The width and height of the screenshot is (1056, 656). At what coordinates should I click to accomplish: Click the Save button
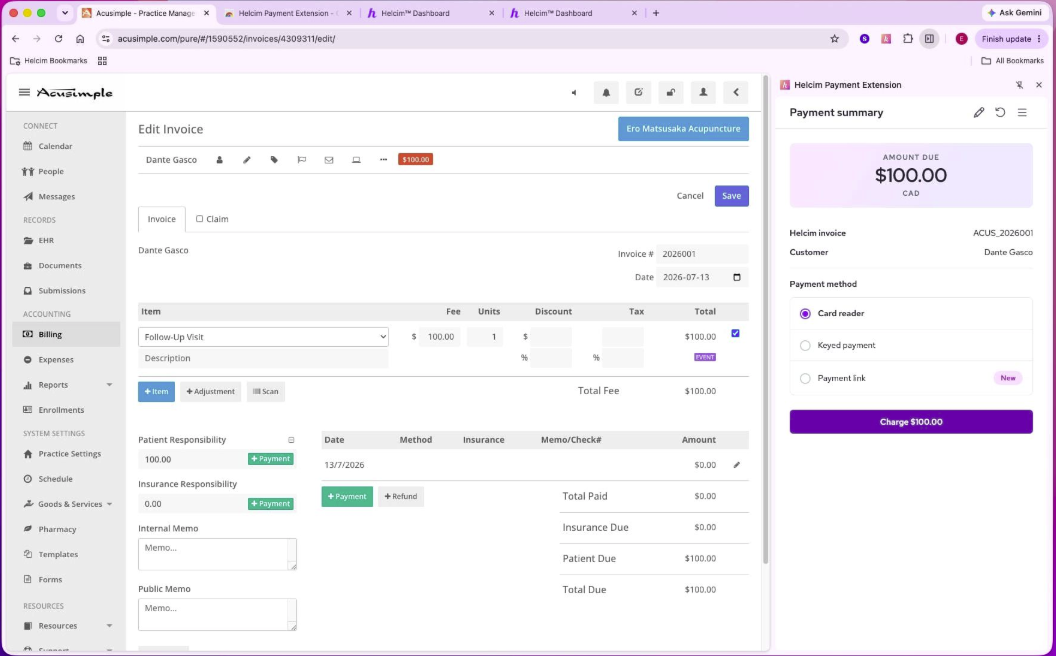tap(731, 196)
